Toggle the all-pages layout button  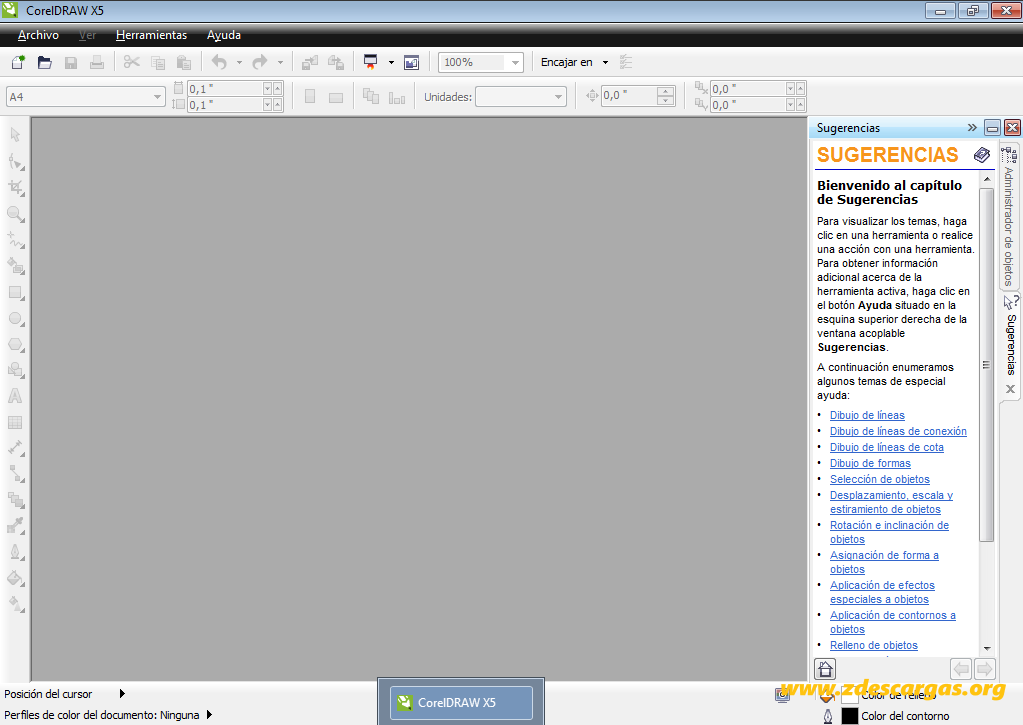[x=371, y=97]
